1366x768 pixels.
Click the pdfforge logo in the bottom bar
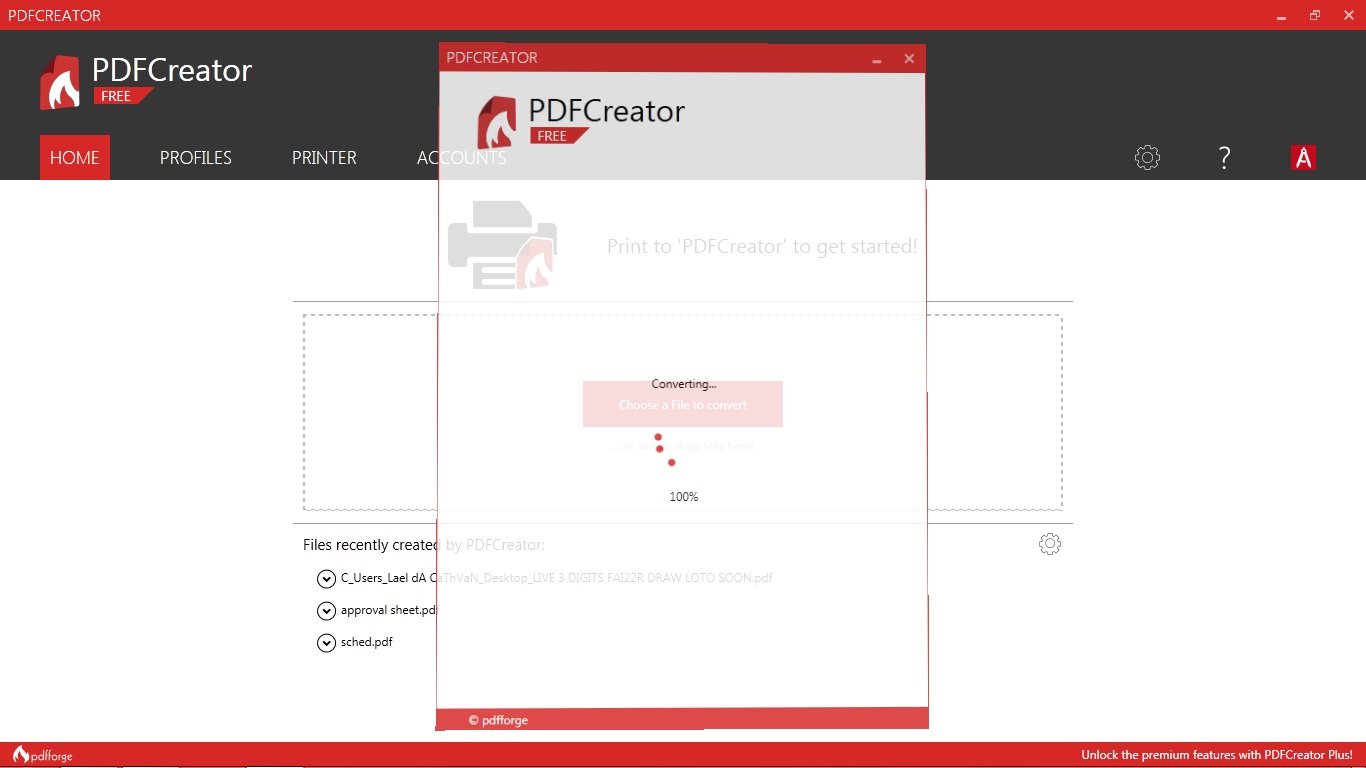[42, 755]
